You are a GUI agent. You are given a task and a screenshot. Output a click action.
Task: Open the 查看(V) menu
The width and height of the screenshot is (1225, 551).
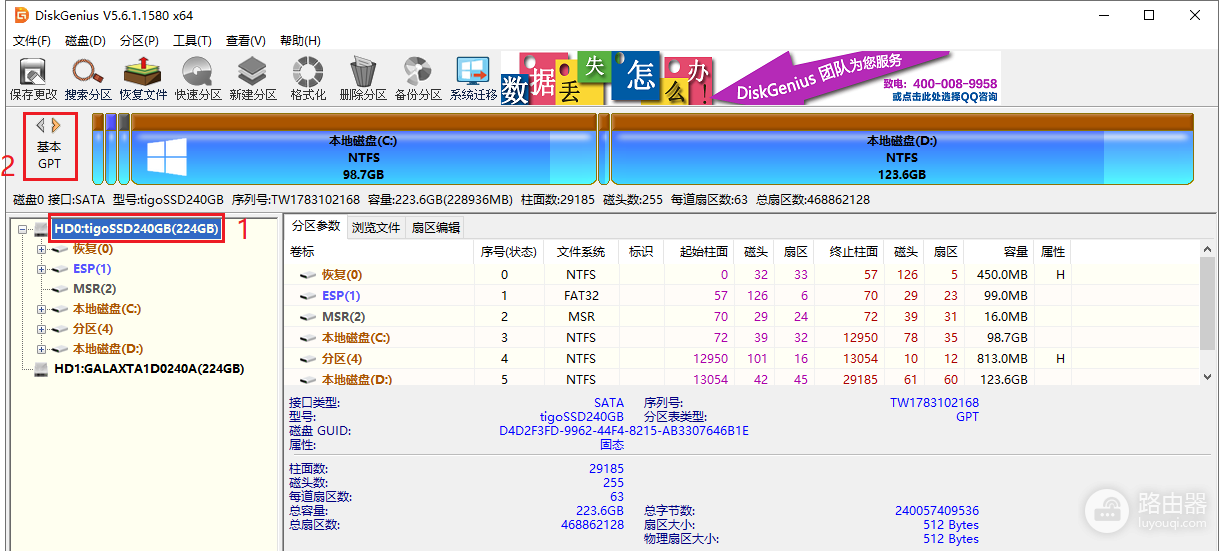[x=245, y=41]
